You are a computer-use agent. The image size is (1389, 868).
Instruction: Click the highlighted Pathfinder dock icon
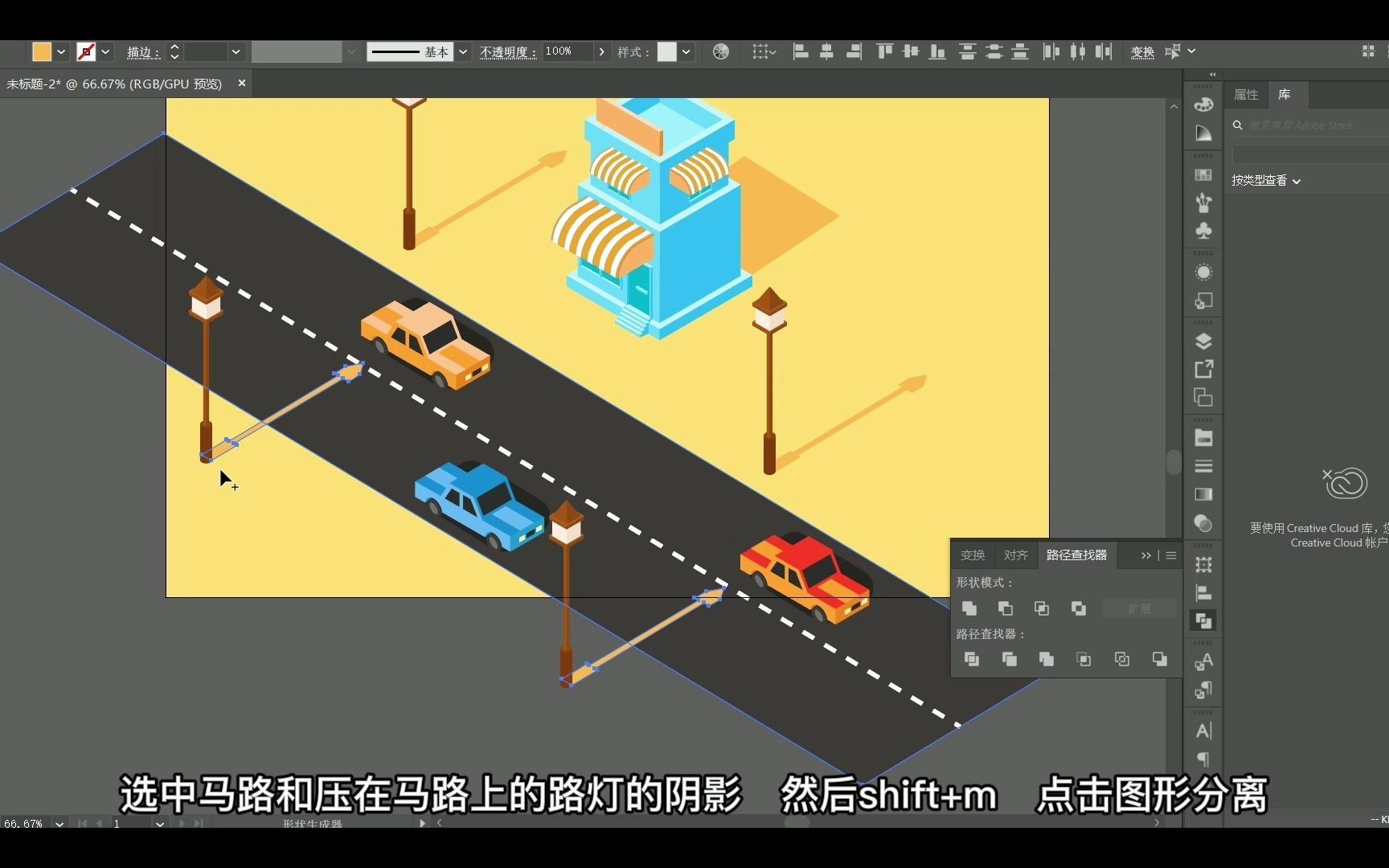pyautogui.click(x=1203, y=620)
